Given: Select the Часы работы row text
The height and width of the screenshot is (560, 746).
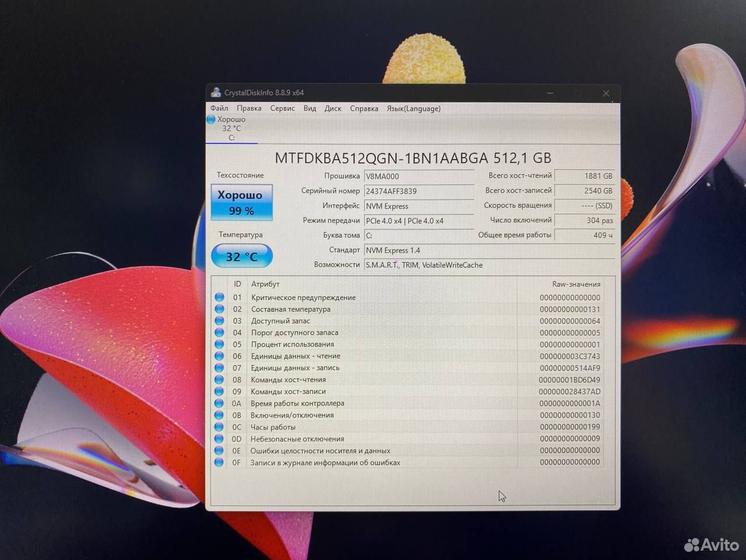Looking at the screenshot, I should point(273,427).
